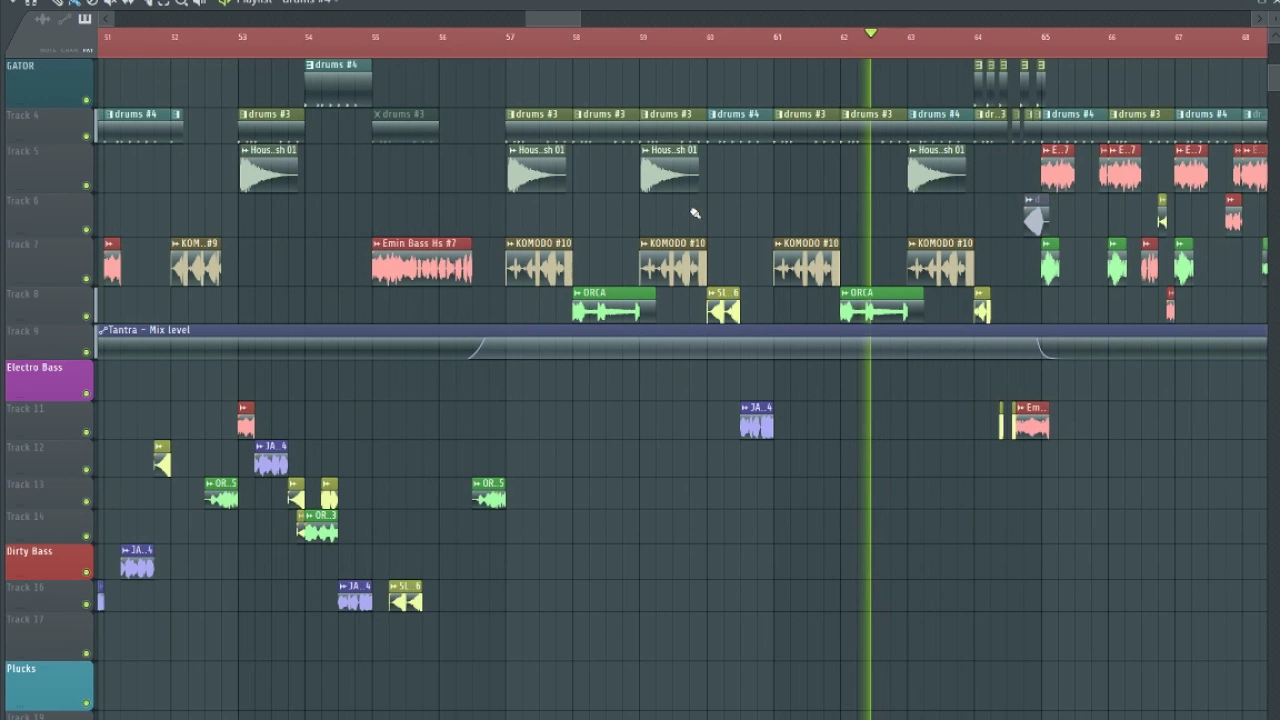1280x720 pixels.
Task: Click the green playhead marker on timeline
Action: pos(871,34)
